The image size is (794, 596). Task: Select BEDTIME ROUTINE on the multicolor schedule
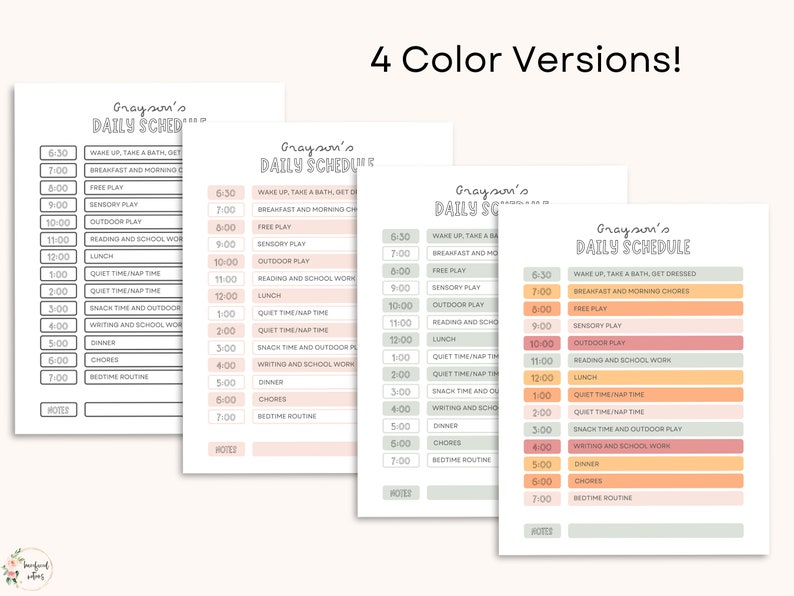click(x=655, y=498)
